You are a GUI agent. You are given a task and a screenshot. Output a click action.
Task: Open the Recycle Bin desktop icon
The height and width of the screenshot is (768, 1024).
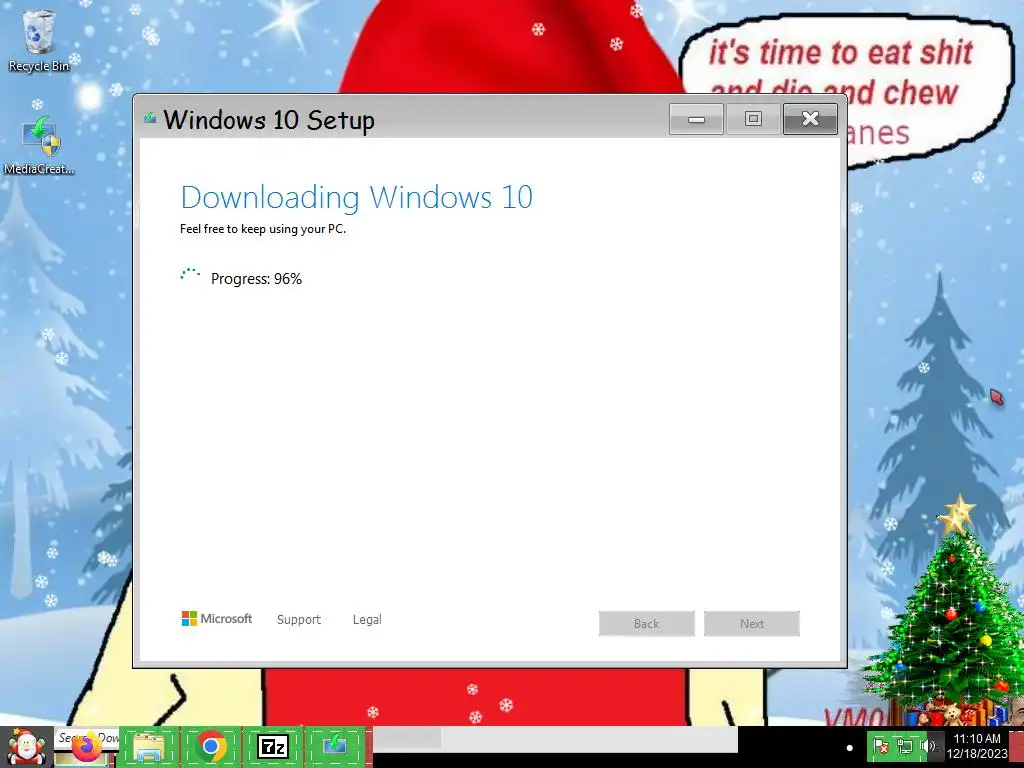click(39, 40)
